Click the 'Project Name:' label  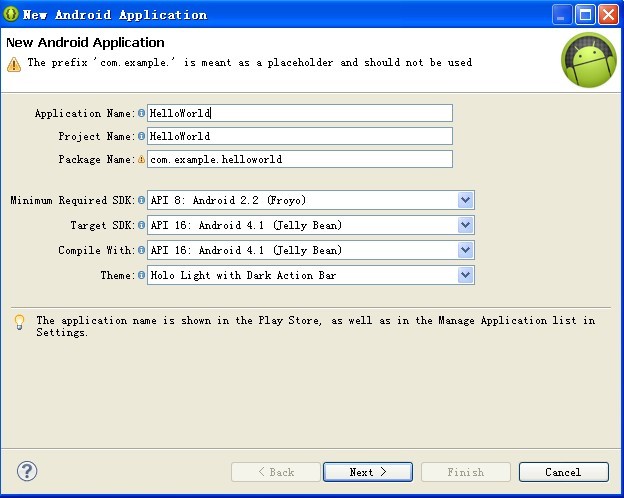click(97, 137)
